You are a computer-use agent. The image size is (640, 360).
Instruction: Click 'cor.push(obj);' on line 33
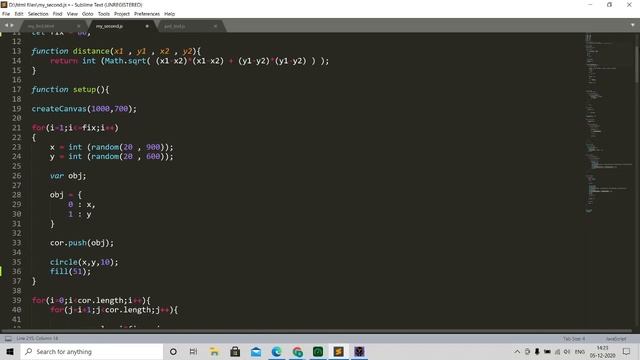(82, 243)
